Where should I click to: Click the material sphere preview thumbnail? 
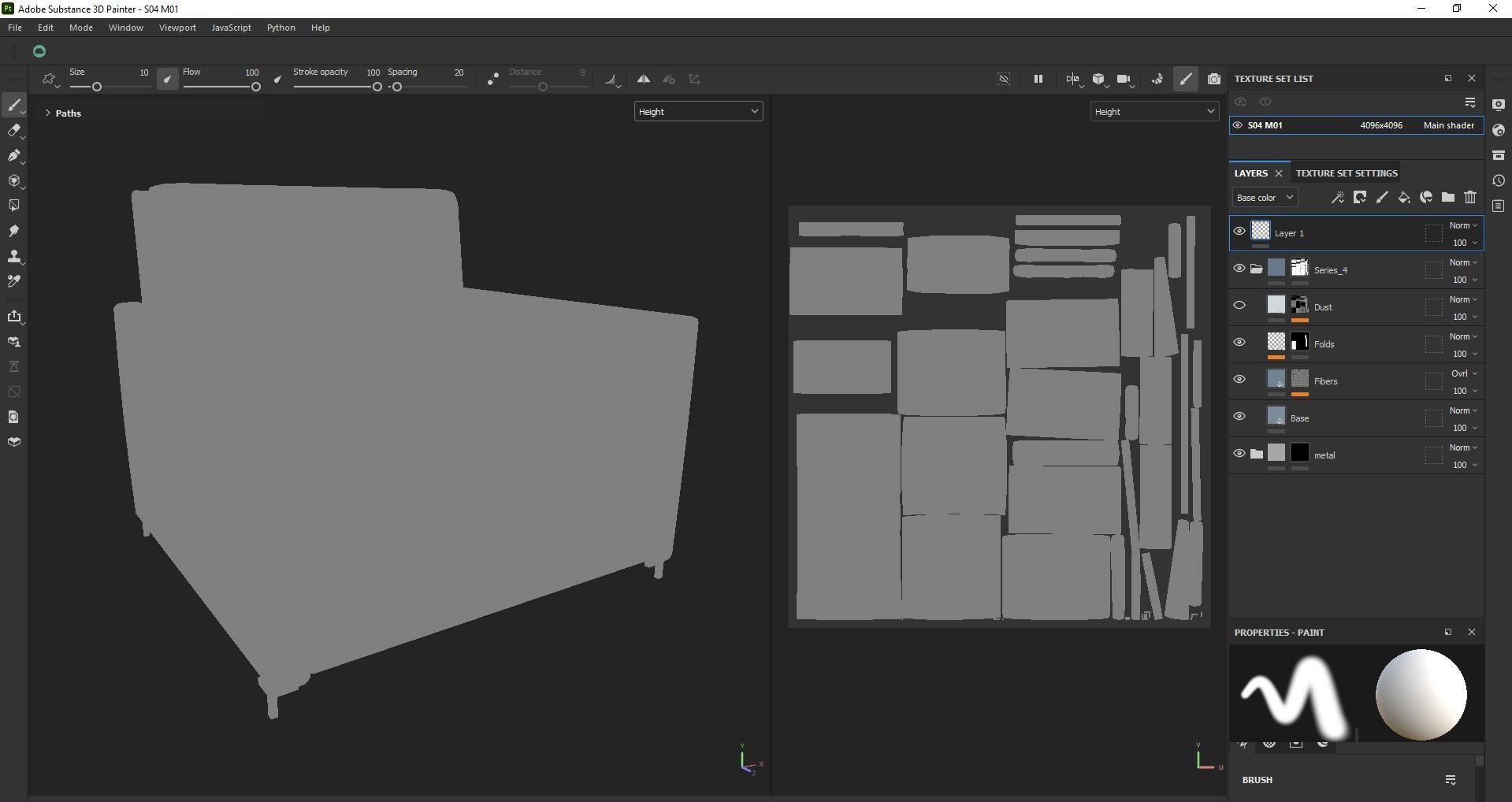[1420, 694]
